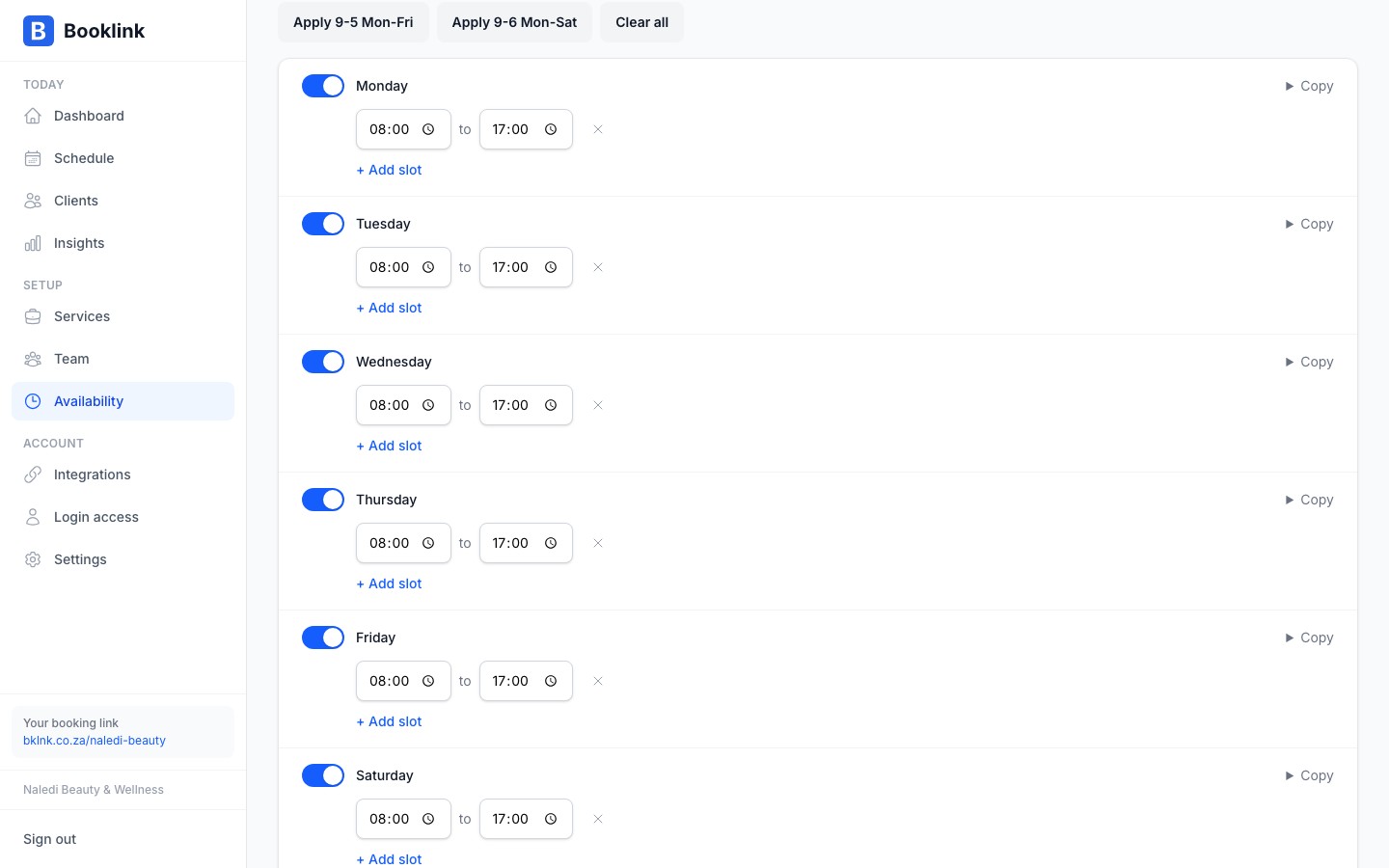Expand the Friday Copy disclosure

pyautogui.click(x=1309, y=637)
